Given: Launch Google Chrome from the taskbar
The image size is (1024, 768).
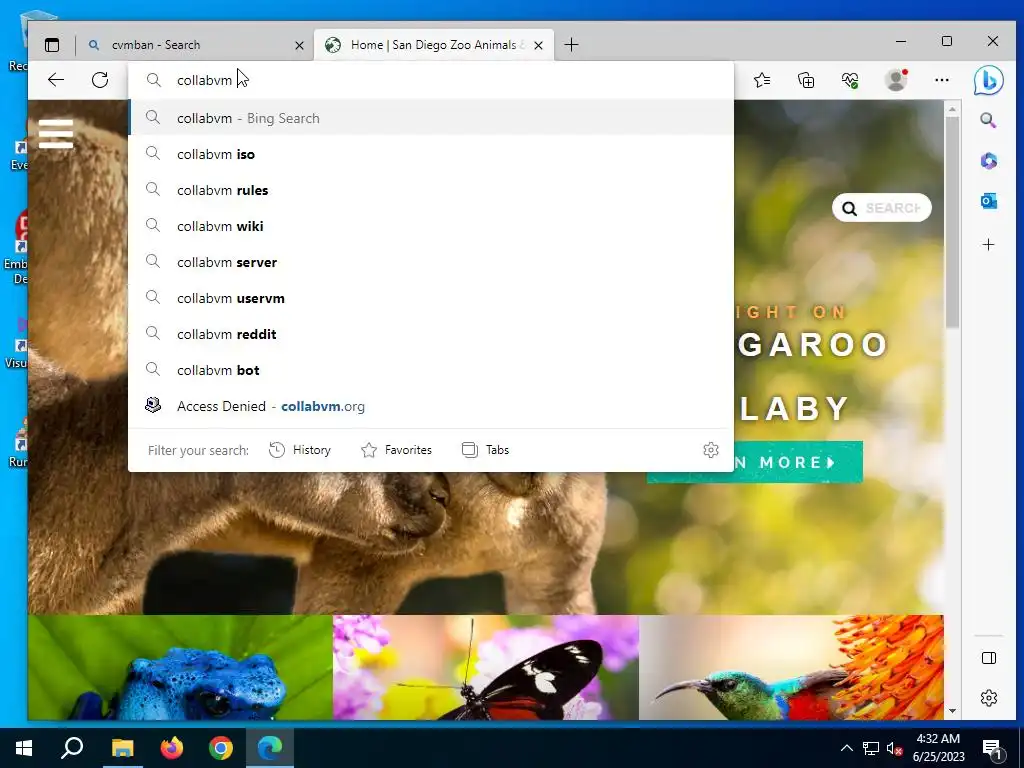Looking at the screenshot, I should click(221, 748).
